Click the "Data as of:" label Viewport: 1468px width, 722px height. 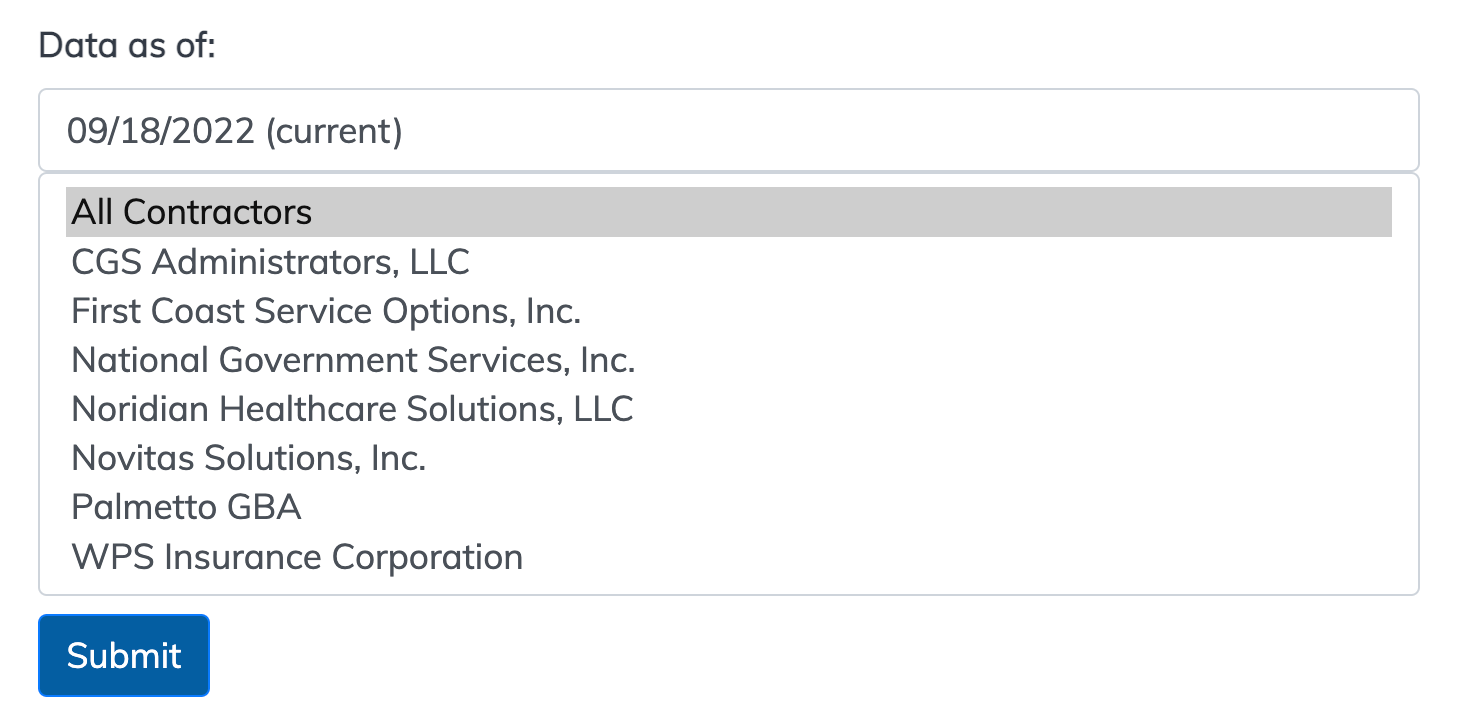127,45
